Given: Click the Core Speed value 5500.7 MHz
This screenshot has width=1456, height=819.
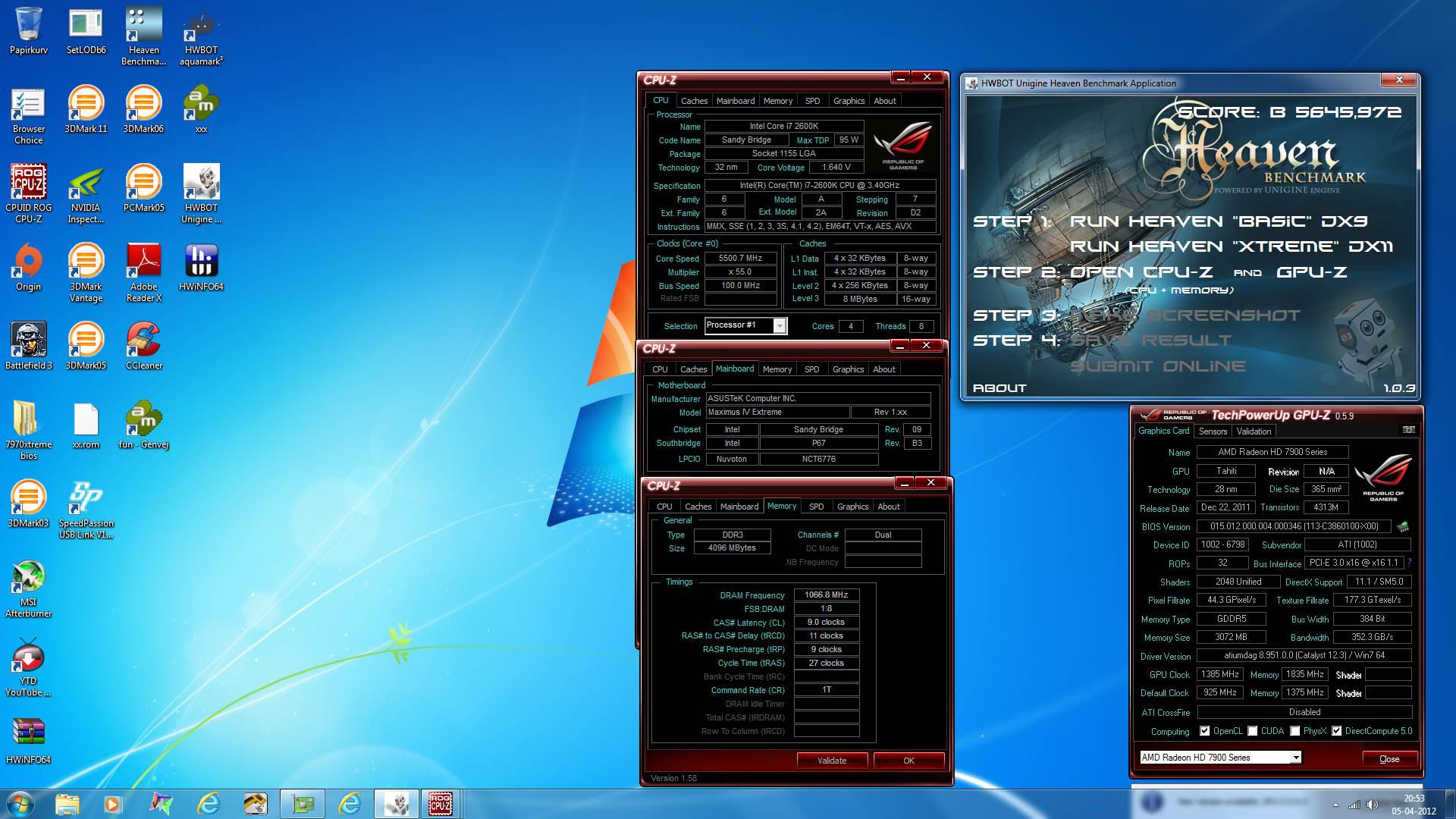Looking at the screenshot, I should pos(740,259).
